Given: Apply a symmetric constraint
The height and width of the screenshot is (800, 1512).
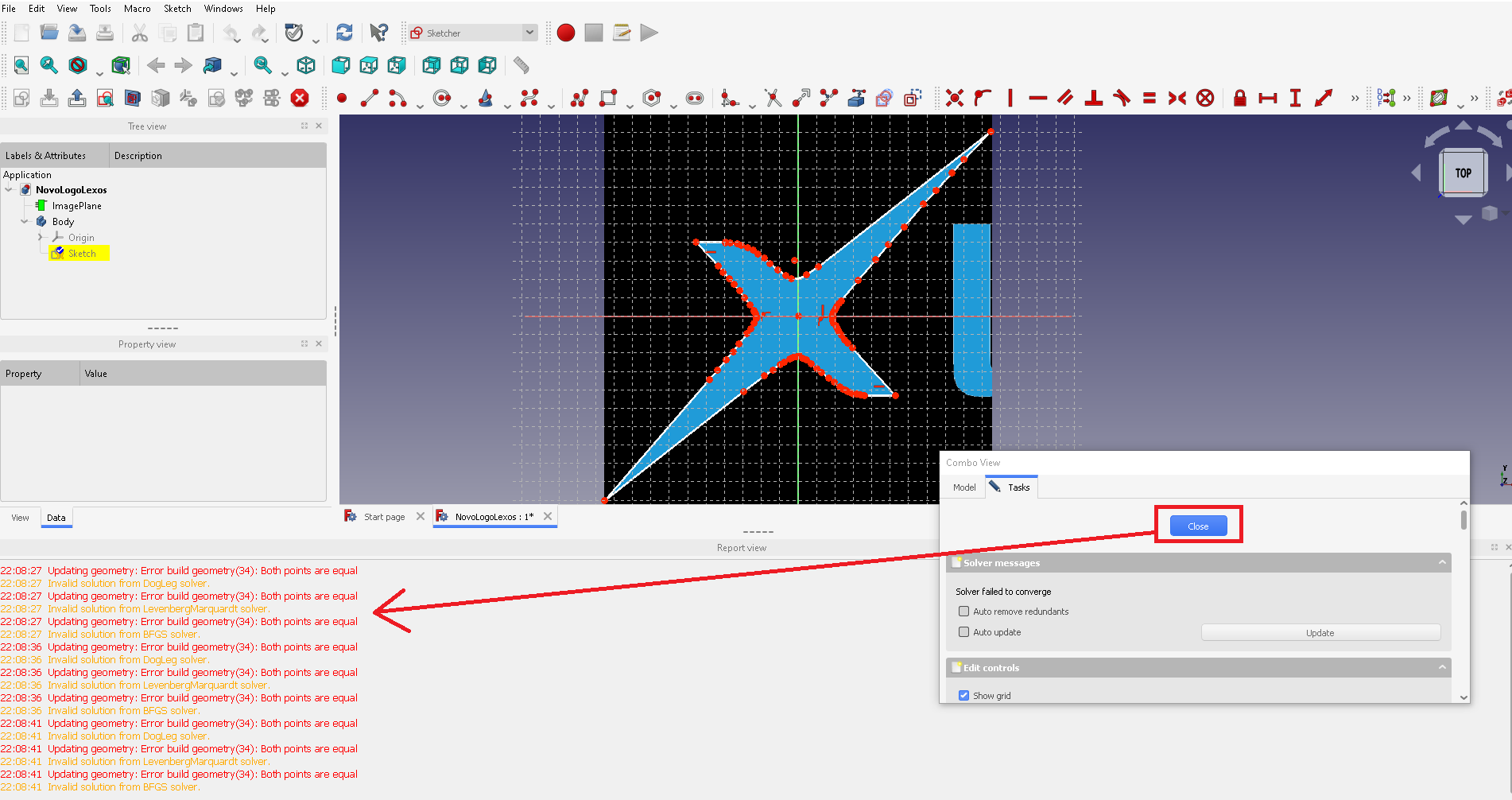Looking at the screenshot, I should click(1177, 98).
